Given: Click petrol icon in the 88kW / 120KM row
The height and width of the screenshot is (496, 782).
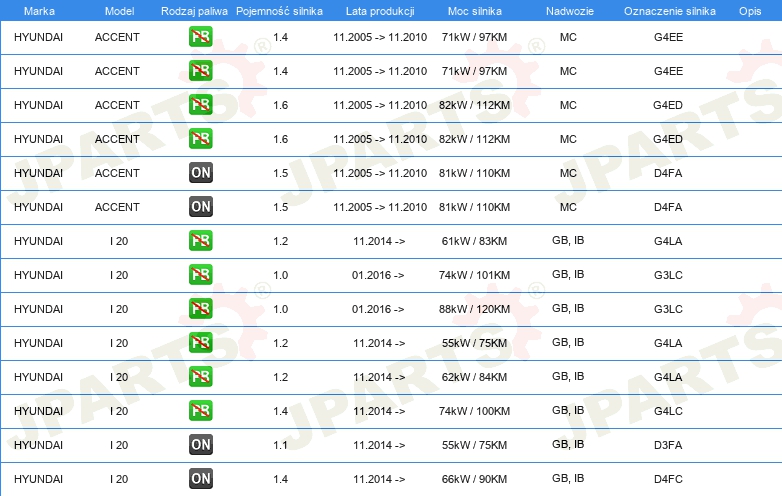Looking at the screenshot, I should pyautogui.click(x=200, y=309).
